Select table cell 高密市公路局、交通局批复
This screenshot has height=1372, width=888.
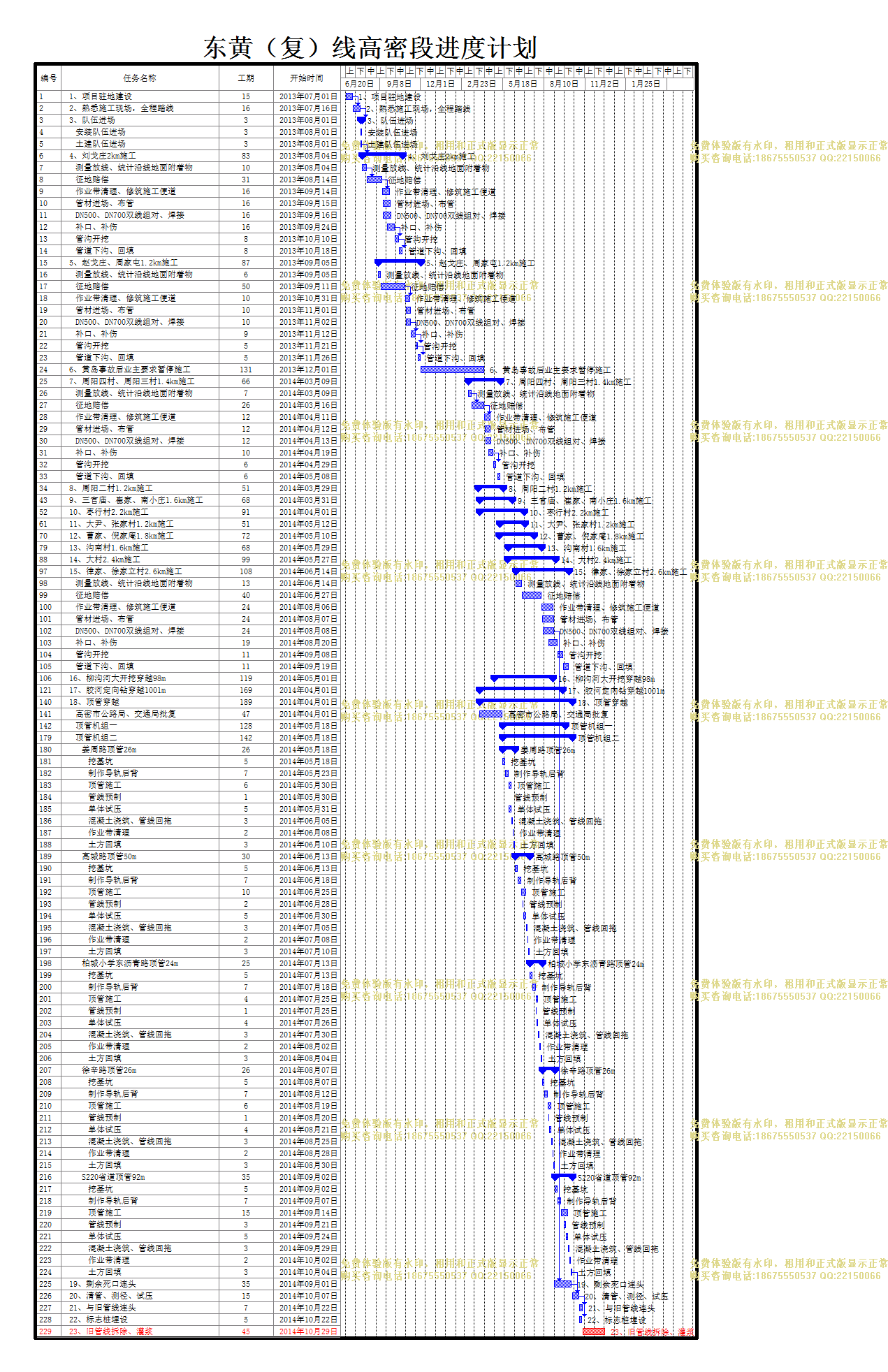coord(140,714)
